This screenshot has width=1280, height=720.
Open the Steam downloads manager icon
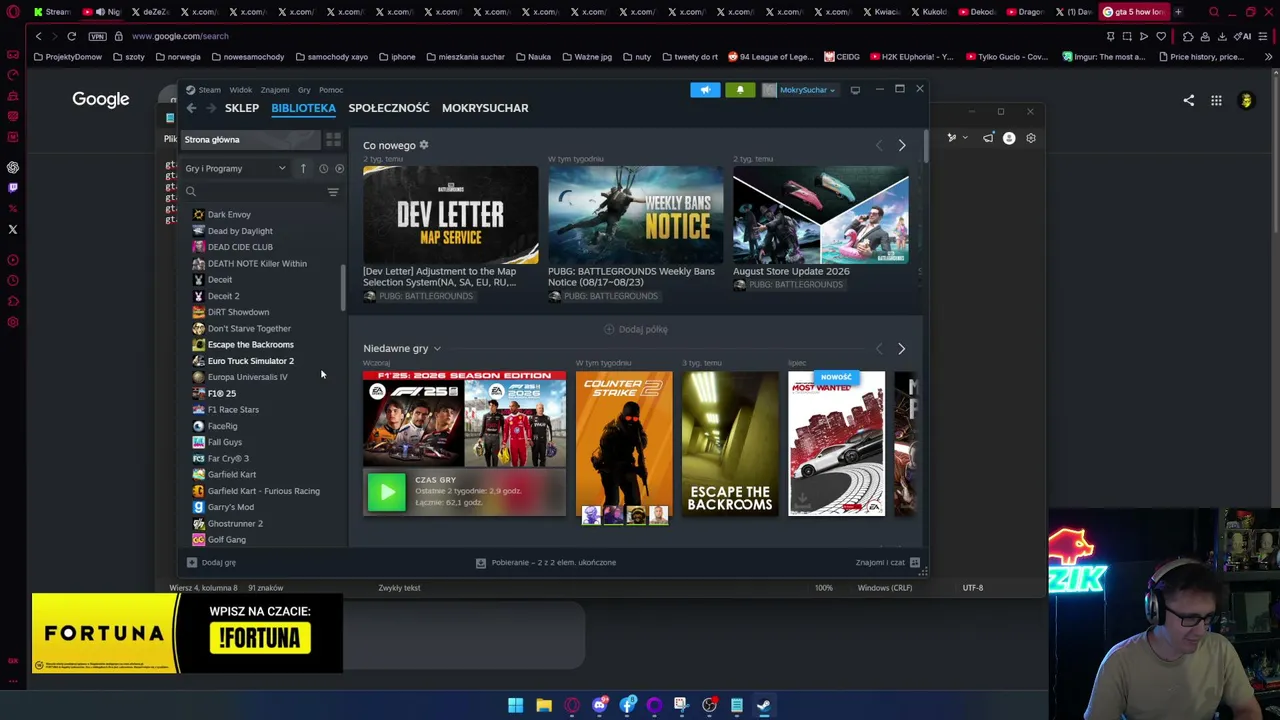coord(481,563)
